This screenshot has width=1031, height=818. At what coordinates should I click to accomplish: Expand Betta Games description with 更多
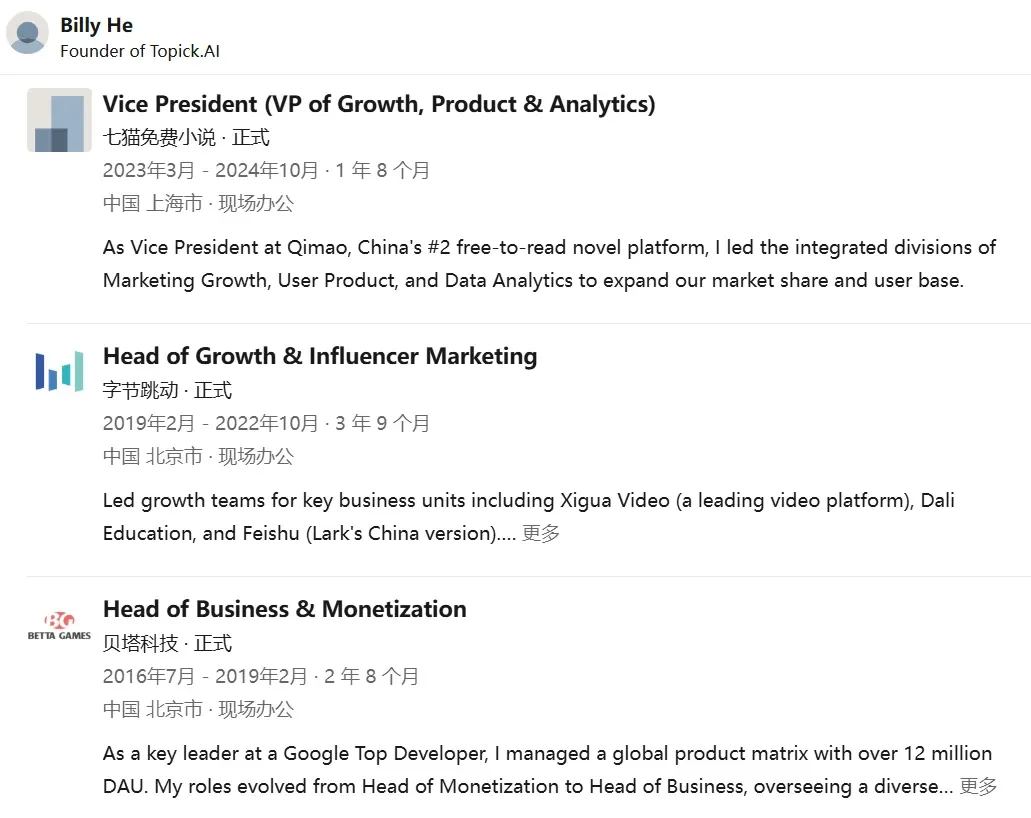978,786
